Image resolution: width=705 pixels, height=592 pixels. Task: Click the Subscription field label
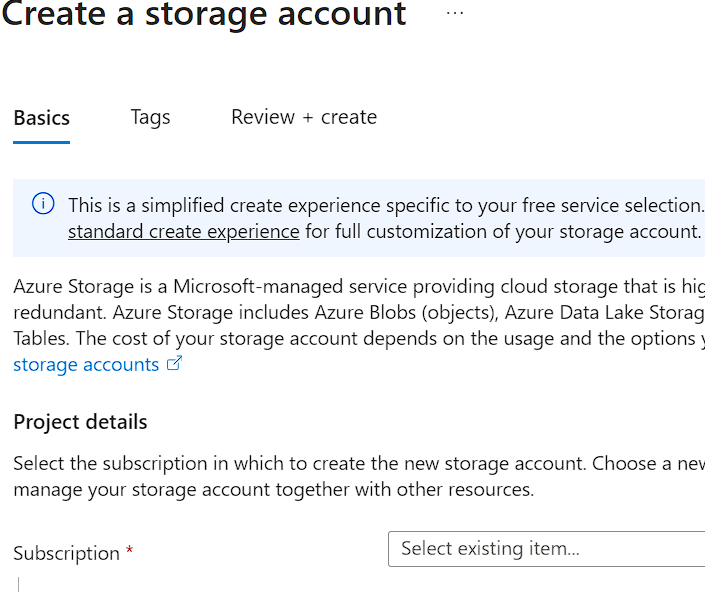click(x=67, y=553)
